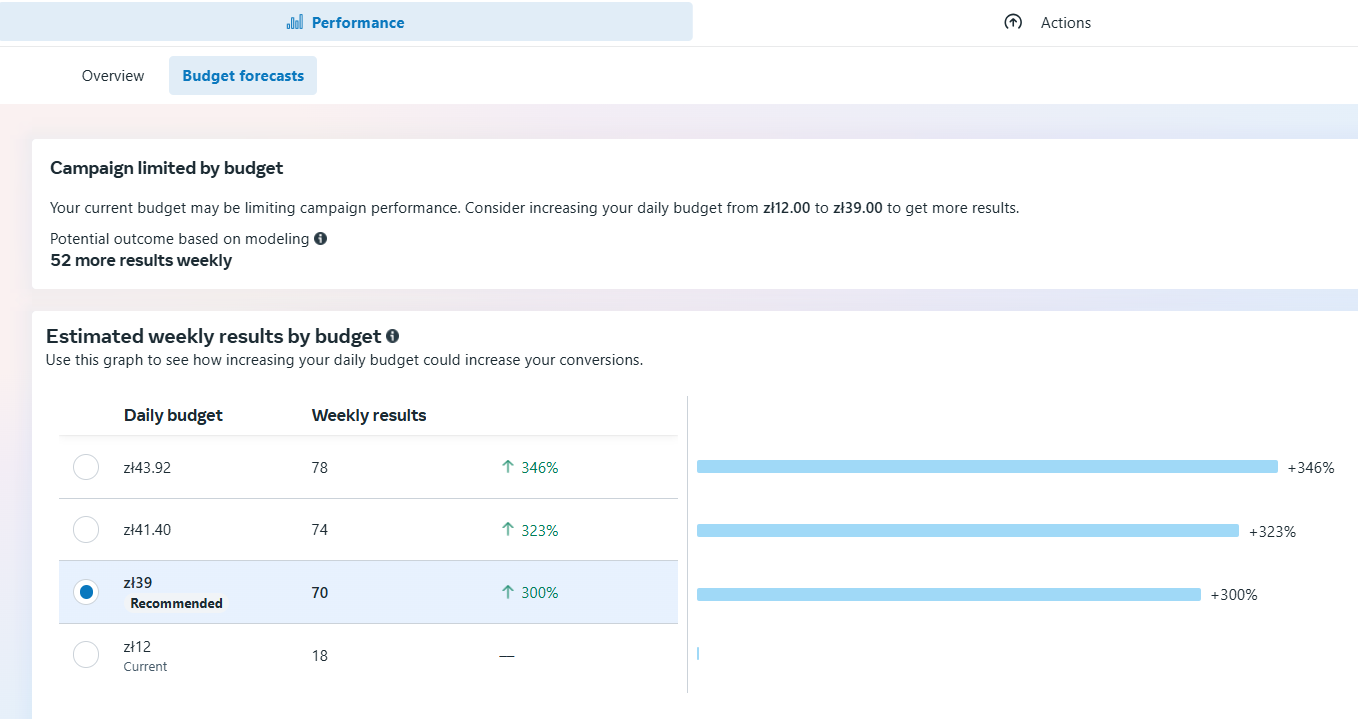Open the Budget forecasts tab
1358x719 pixels.
tap(242, 75)
